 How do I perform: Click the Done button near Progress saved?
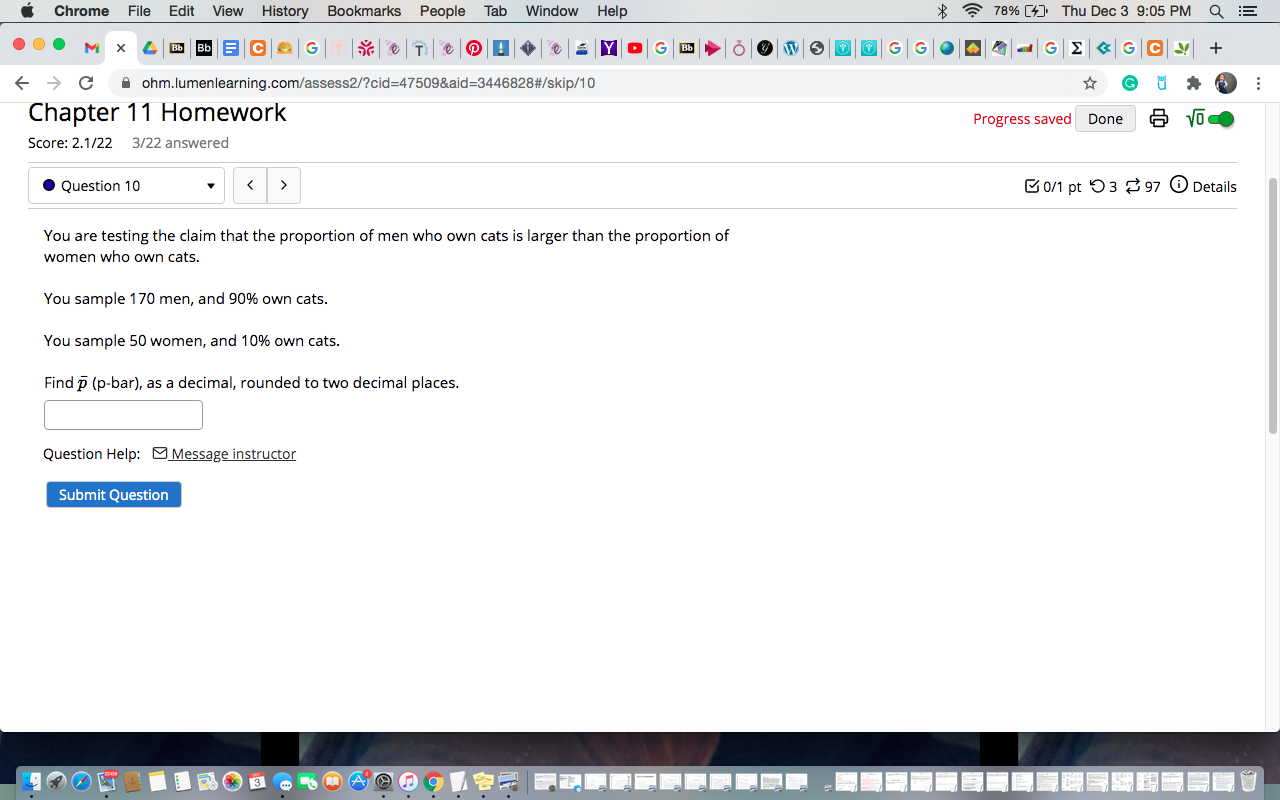coord(1104,118)
